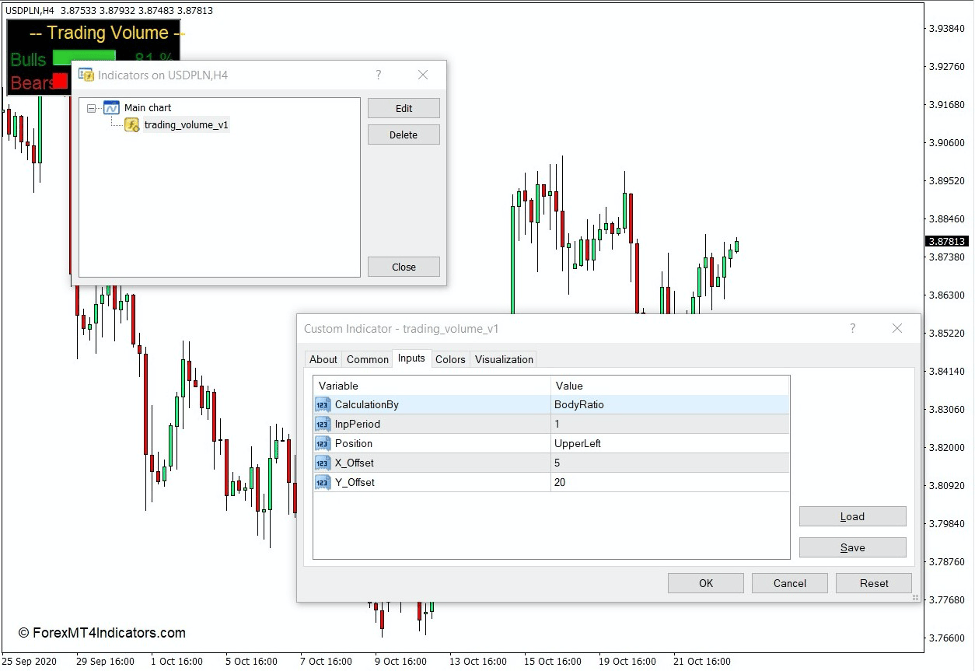977x672 pixels.
Task: Click the 123 icon beside Position variable
Action: [321, 443]
